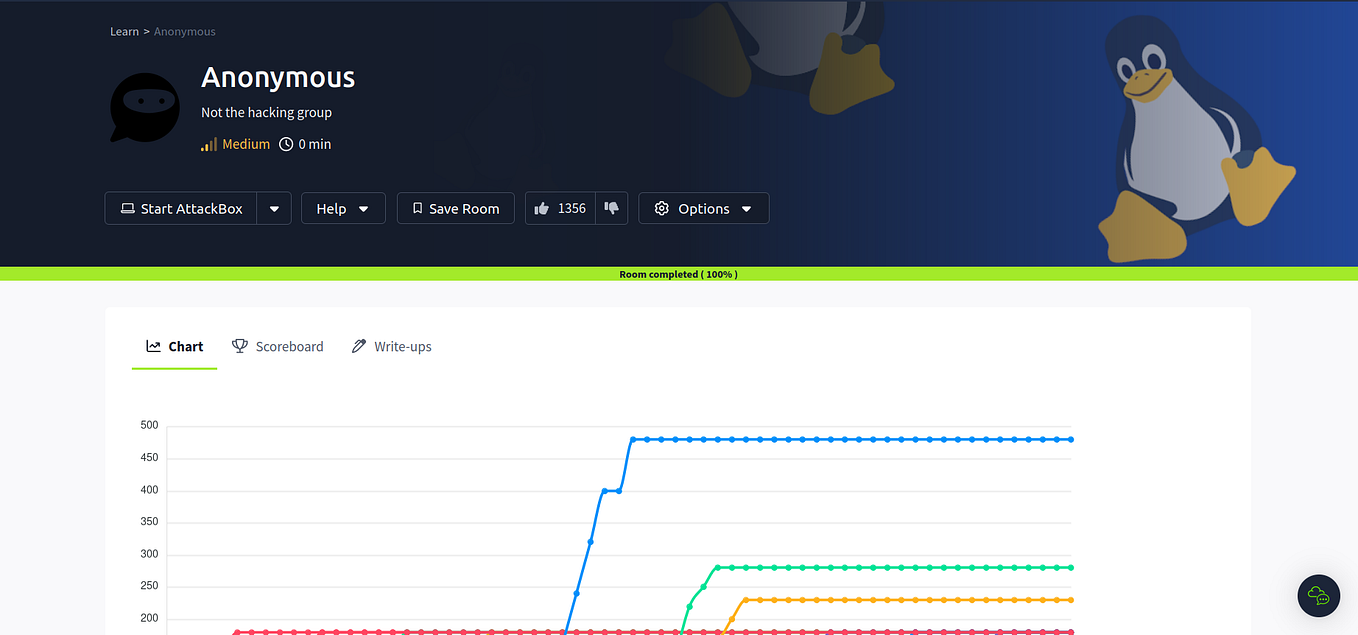This screenshot has height=635, width=1358.
Task: Switch to the Scoreboard tab
Action: 289,345
